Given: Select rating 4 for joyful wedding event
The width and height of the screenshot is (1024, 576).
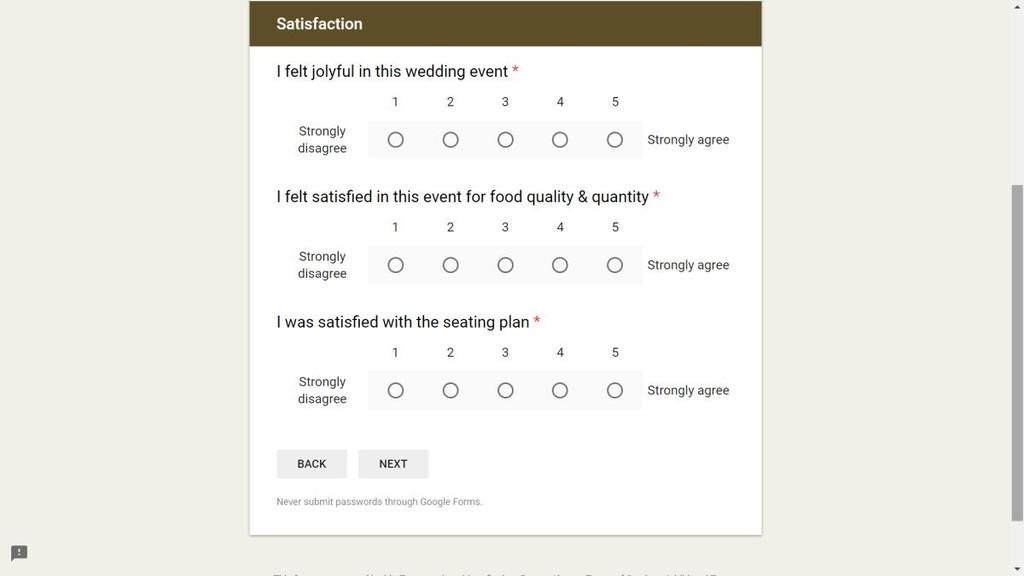Looking at the screenshot, I should click(x=560, y=140).
